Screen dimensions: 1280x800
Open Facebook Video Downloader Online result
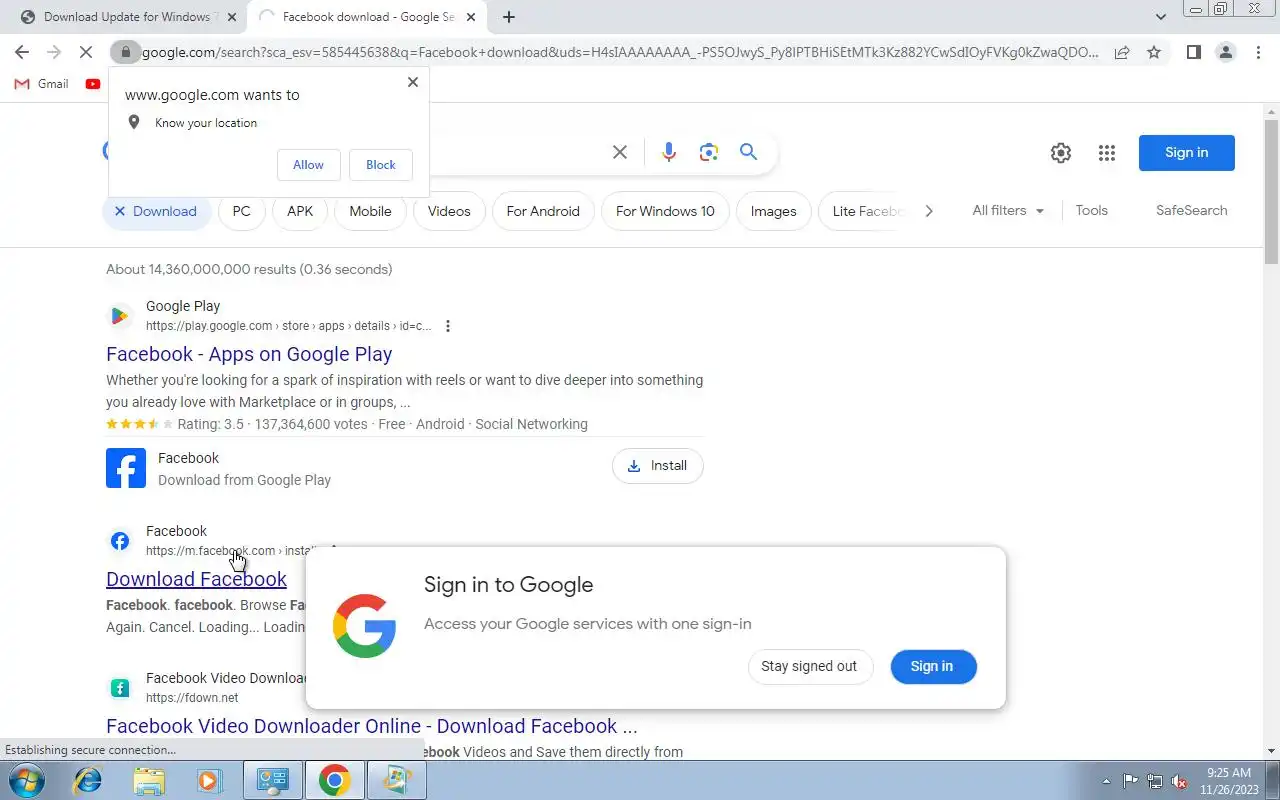[x=371, y=726]
